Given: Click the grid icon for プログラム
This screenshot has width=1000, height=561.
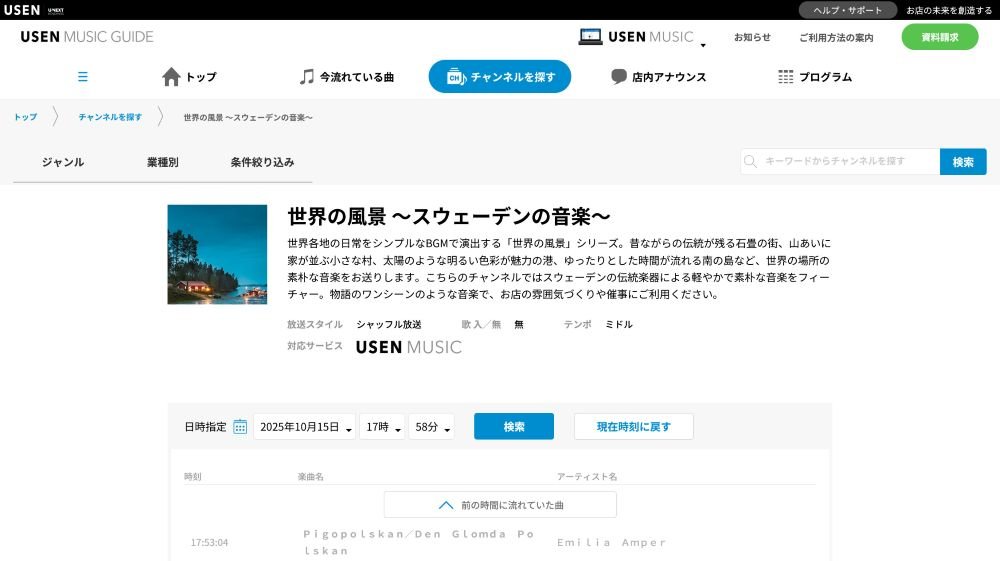Looking at the screenshot, I should 785,77.
